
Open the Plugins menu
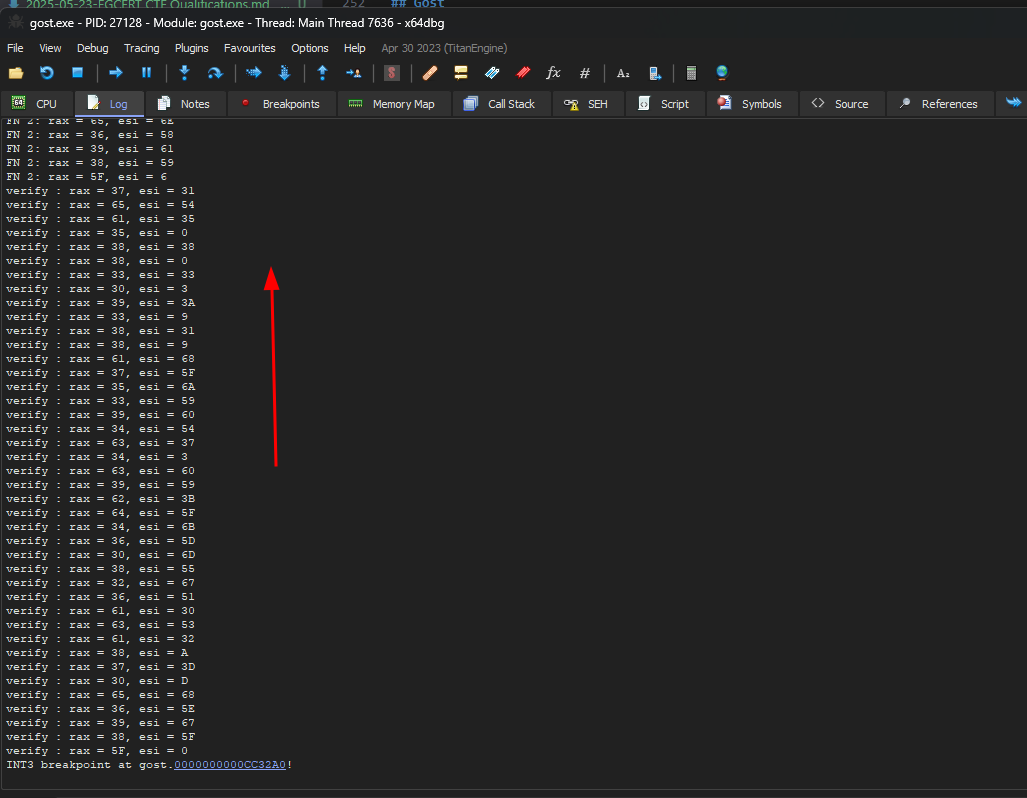192,48
